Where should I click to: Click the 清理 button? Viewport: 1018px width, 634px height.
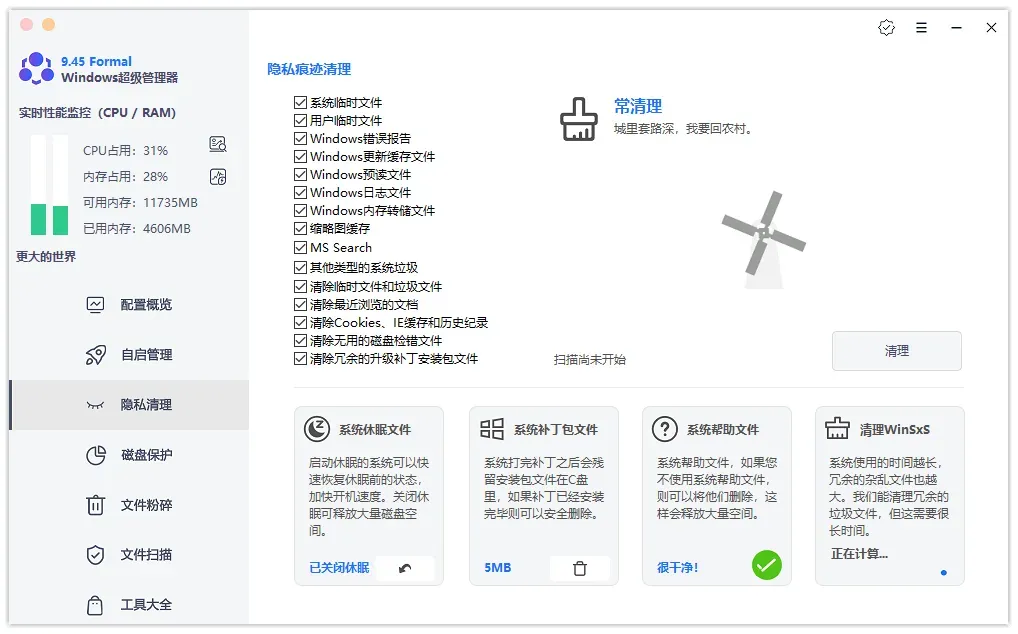(897, 351)
